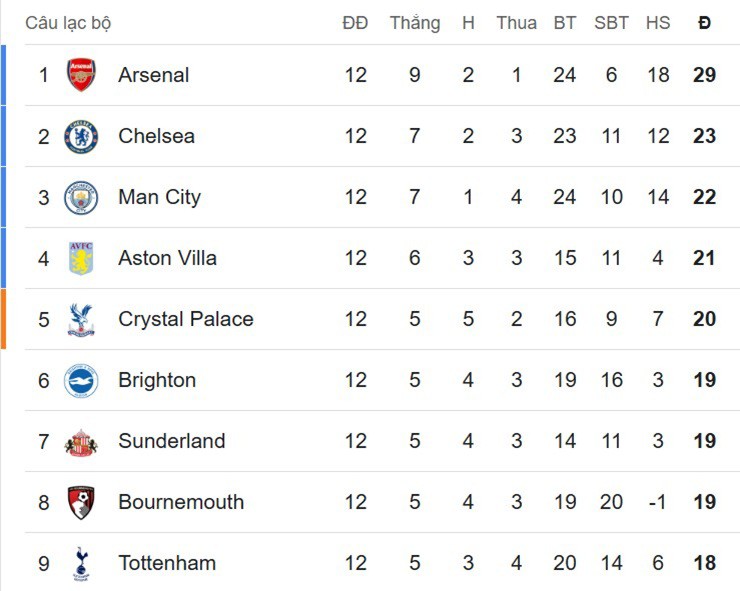The image size is (740, 591).
Task: Click the Brighton club crest
Action: coord(81,380)
